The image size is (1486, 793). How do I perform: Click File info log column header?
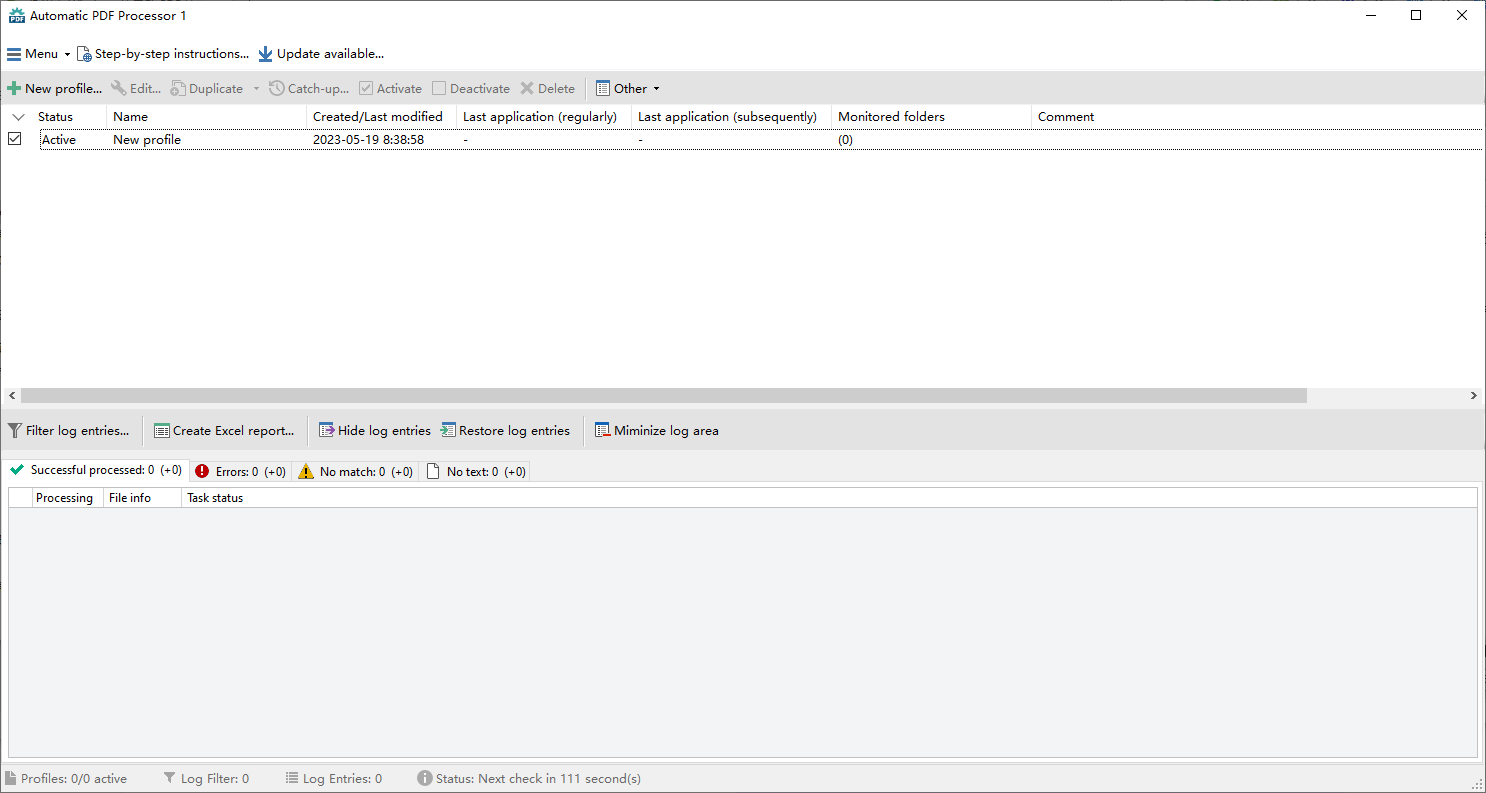(142, 498)
